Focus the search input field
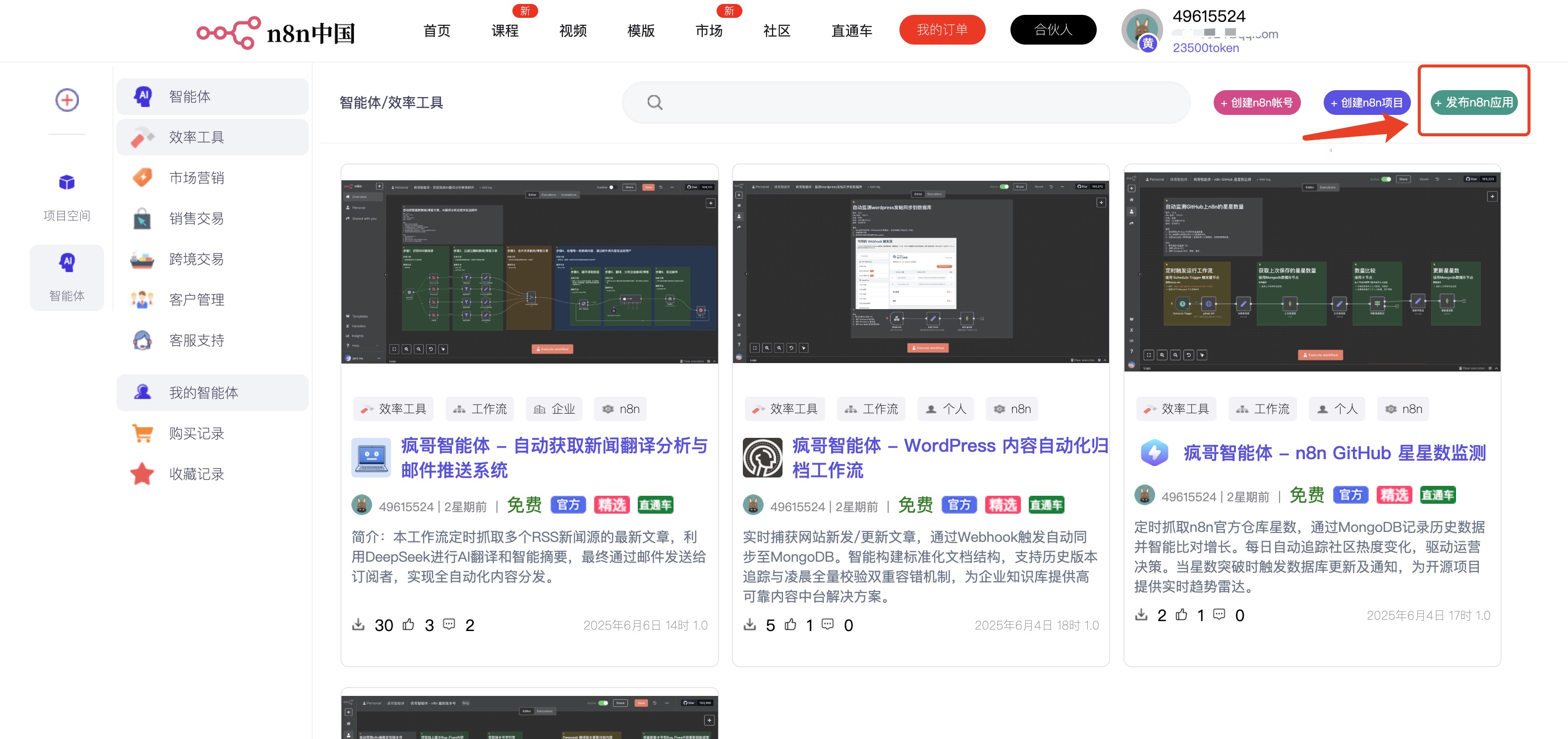 coord(906,102)
